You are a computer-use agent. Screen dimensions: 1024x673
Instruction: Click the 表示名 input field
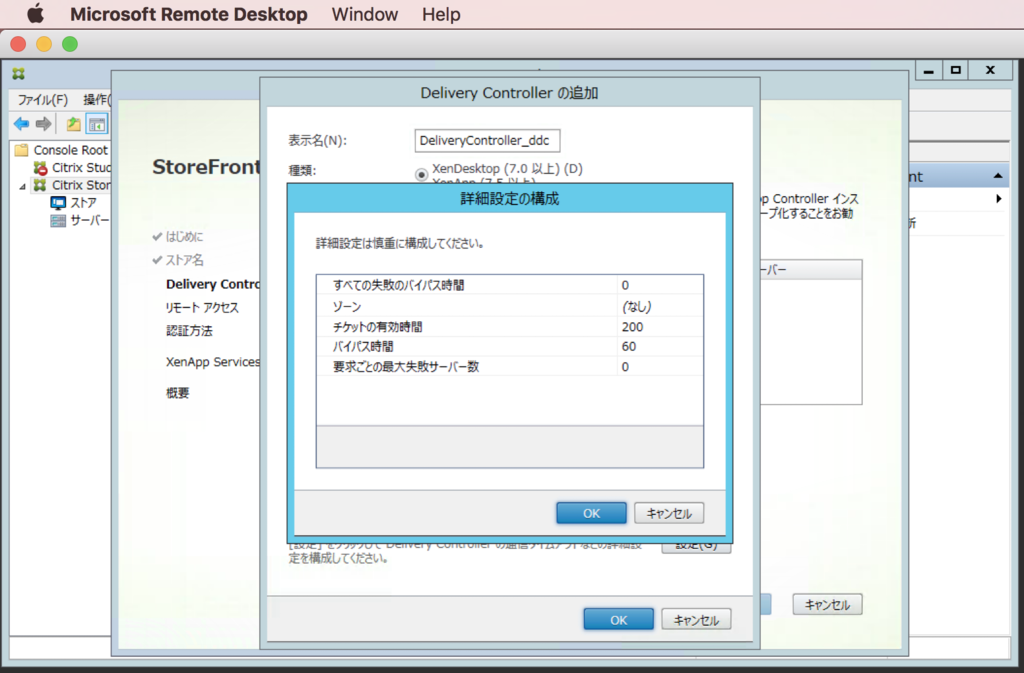pos(487,140)
